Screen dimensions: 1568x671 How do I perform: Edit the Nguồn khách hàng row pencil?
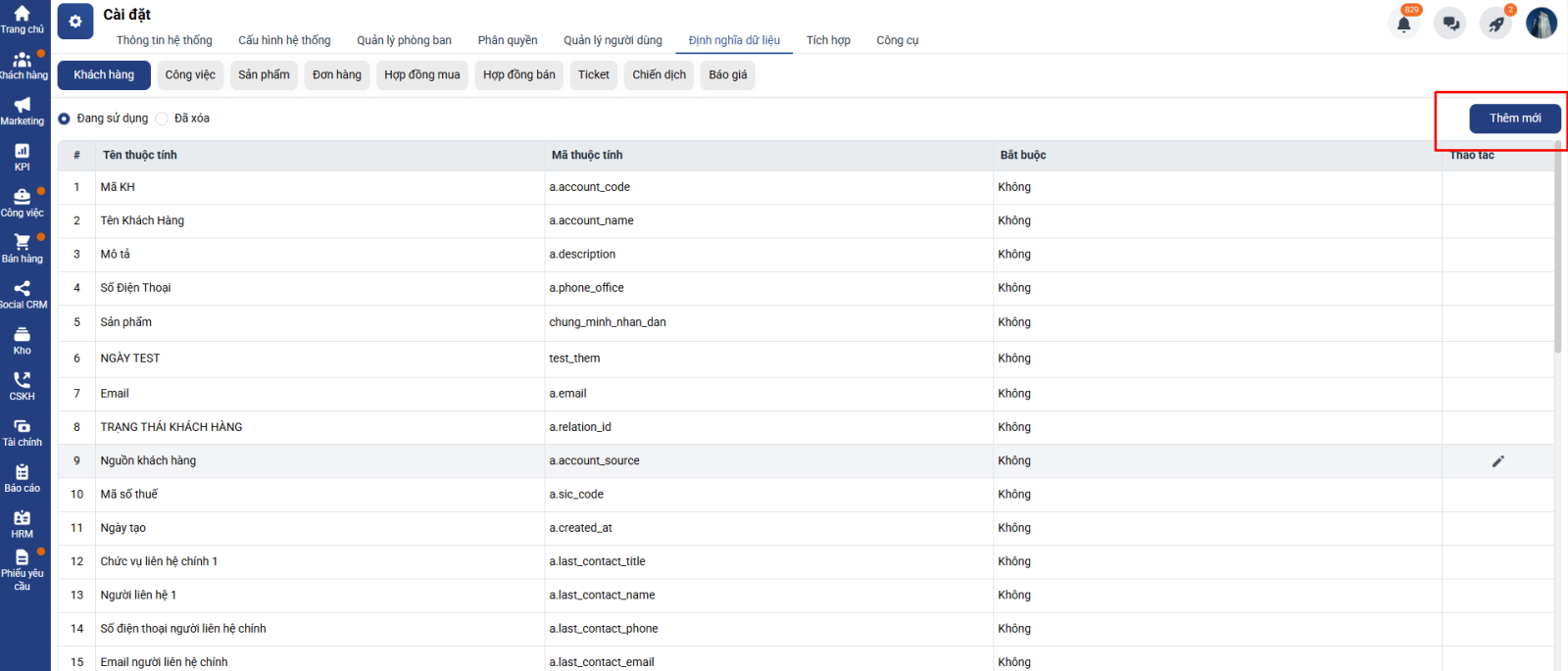[1497, 461]
